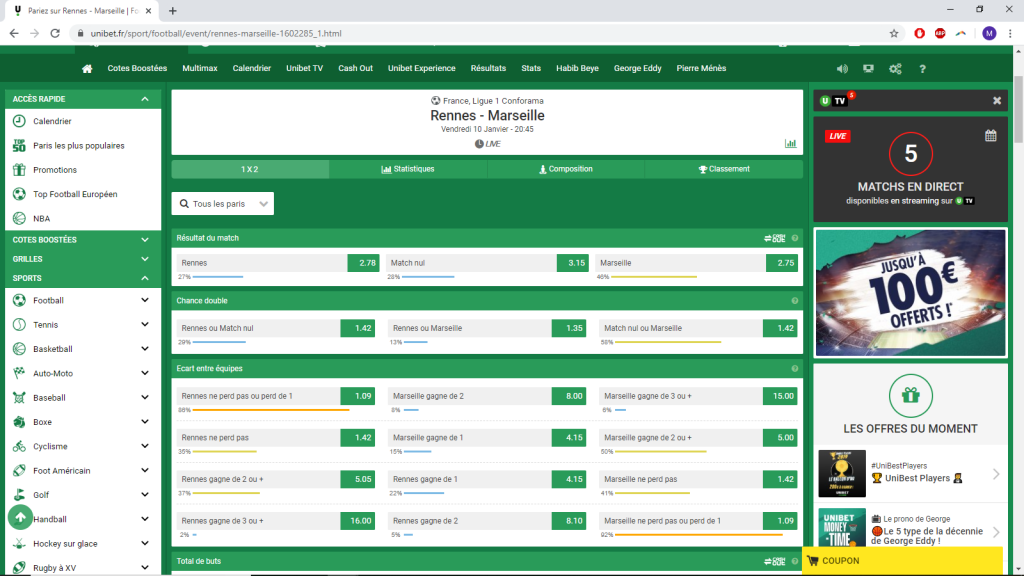Click Cash Out icon in Résultat du match

point(775,238)
